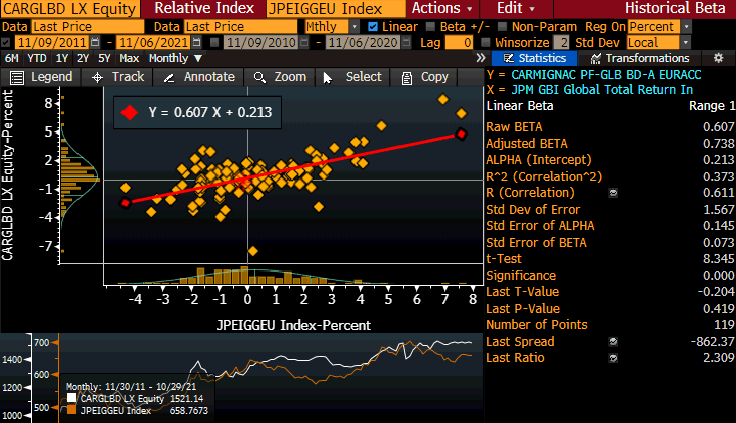This screenshot has height=423, width=736.
Task: Click the Transformations chart icon
Action: [596, 58]
